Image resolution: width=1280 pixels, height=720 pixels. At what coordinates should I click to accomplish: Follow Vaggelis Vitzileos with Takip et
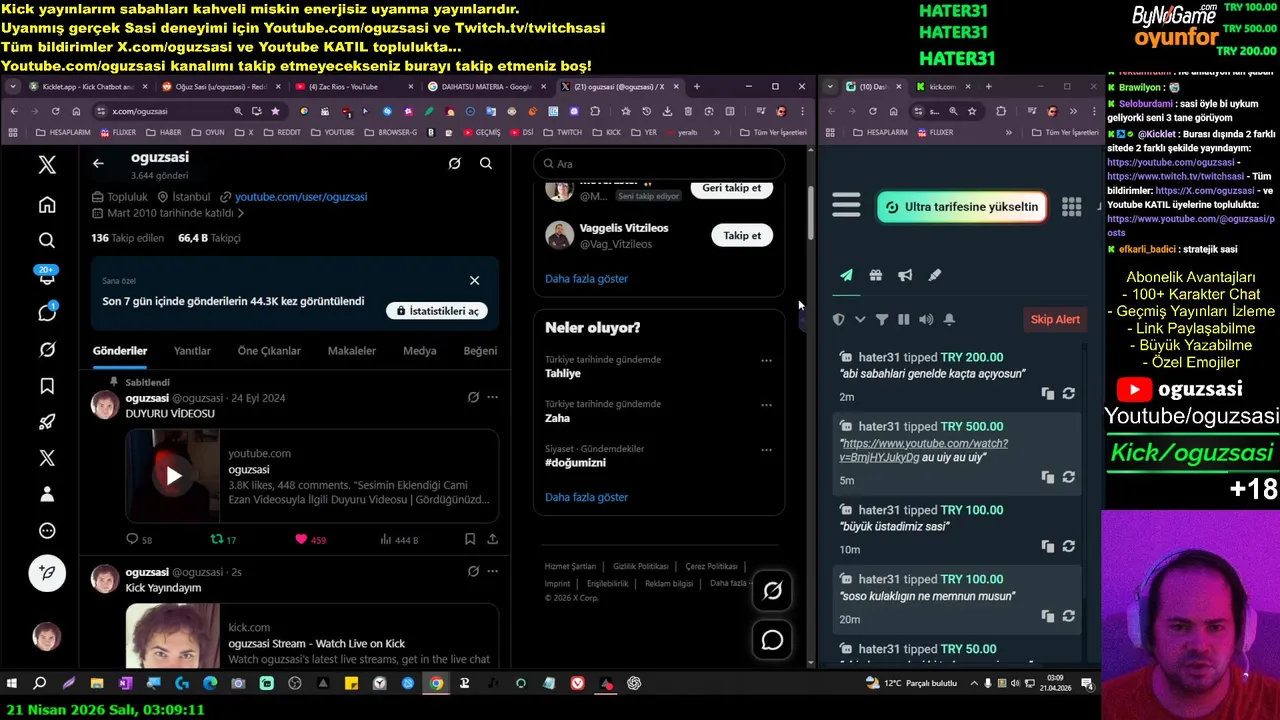[x=742, y=236]
